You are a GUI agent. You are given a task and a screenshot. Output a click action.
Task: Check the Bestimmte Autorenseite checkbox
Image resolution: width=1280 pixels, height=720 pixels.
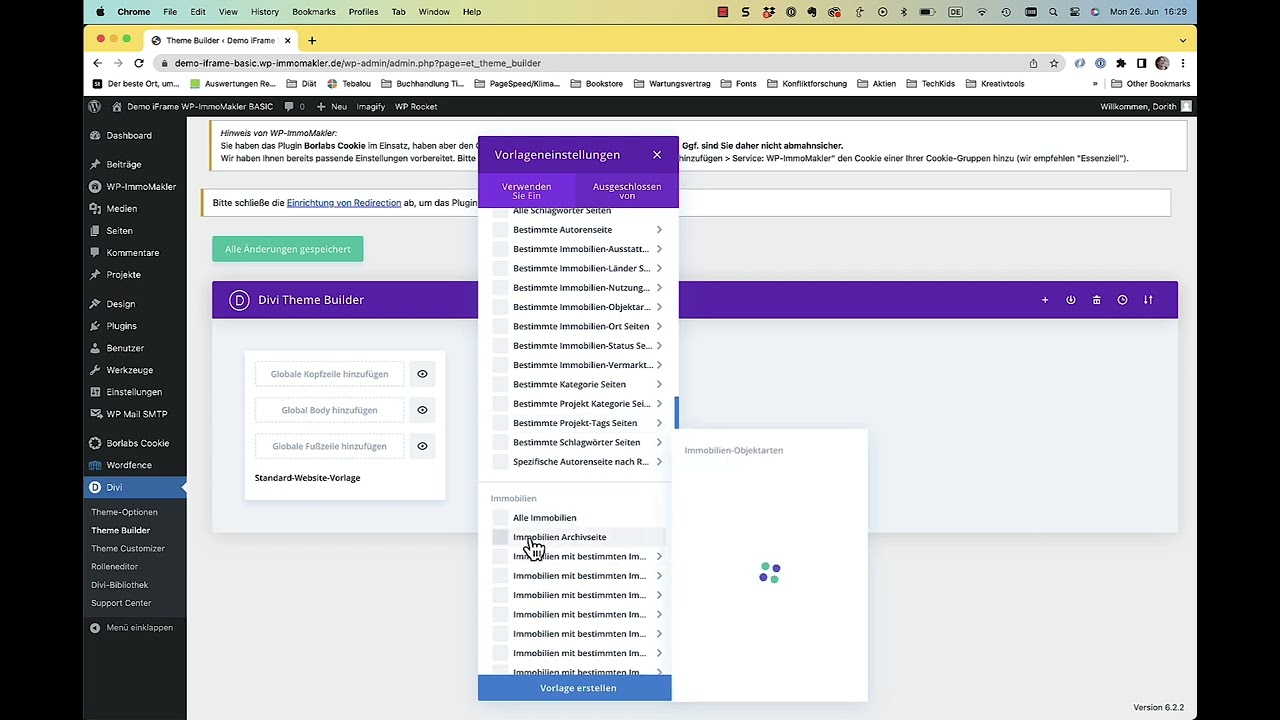coord(500,230)
